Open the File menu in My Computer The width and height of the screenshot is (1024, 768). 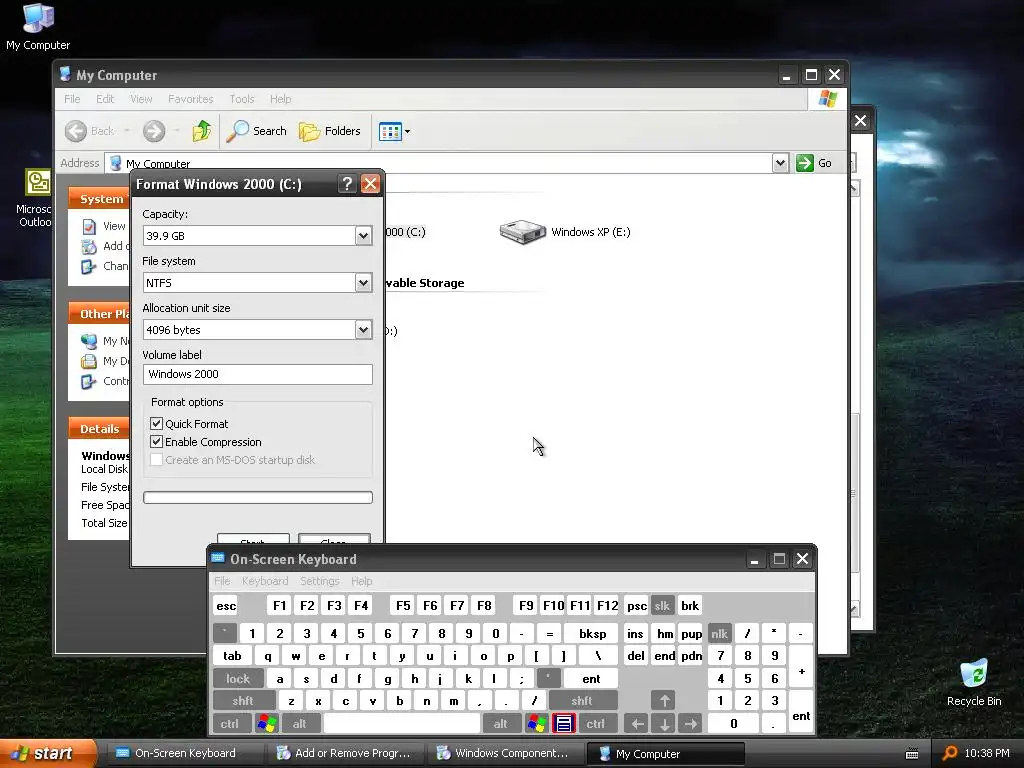click(72, 99)
